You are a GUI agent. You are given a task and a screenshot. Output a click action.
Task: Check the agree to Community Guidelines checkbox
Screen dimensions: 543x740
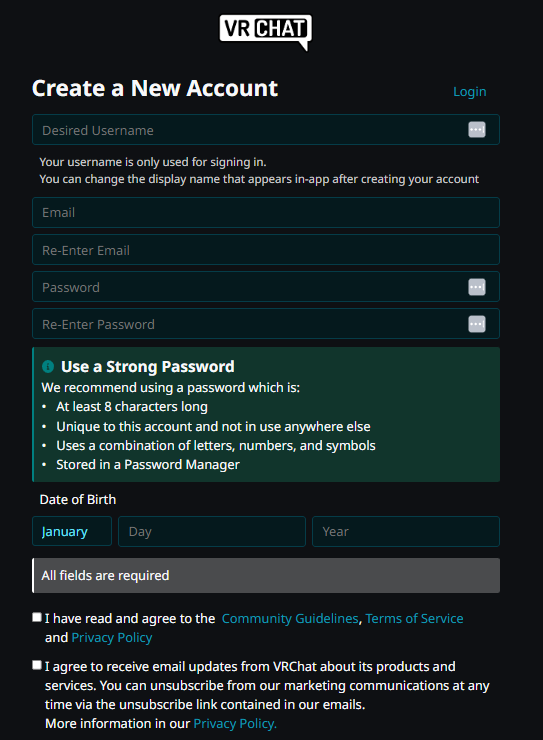[37, 617]
